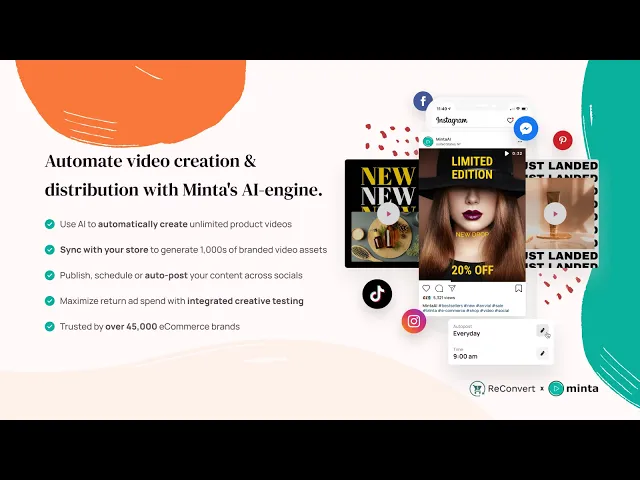This screenshot has height=480, width=640.
Task: Click checkmark beside automatically create bullet
Action: click(49, 224)
